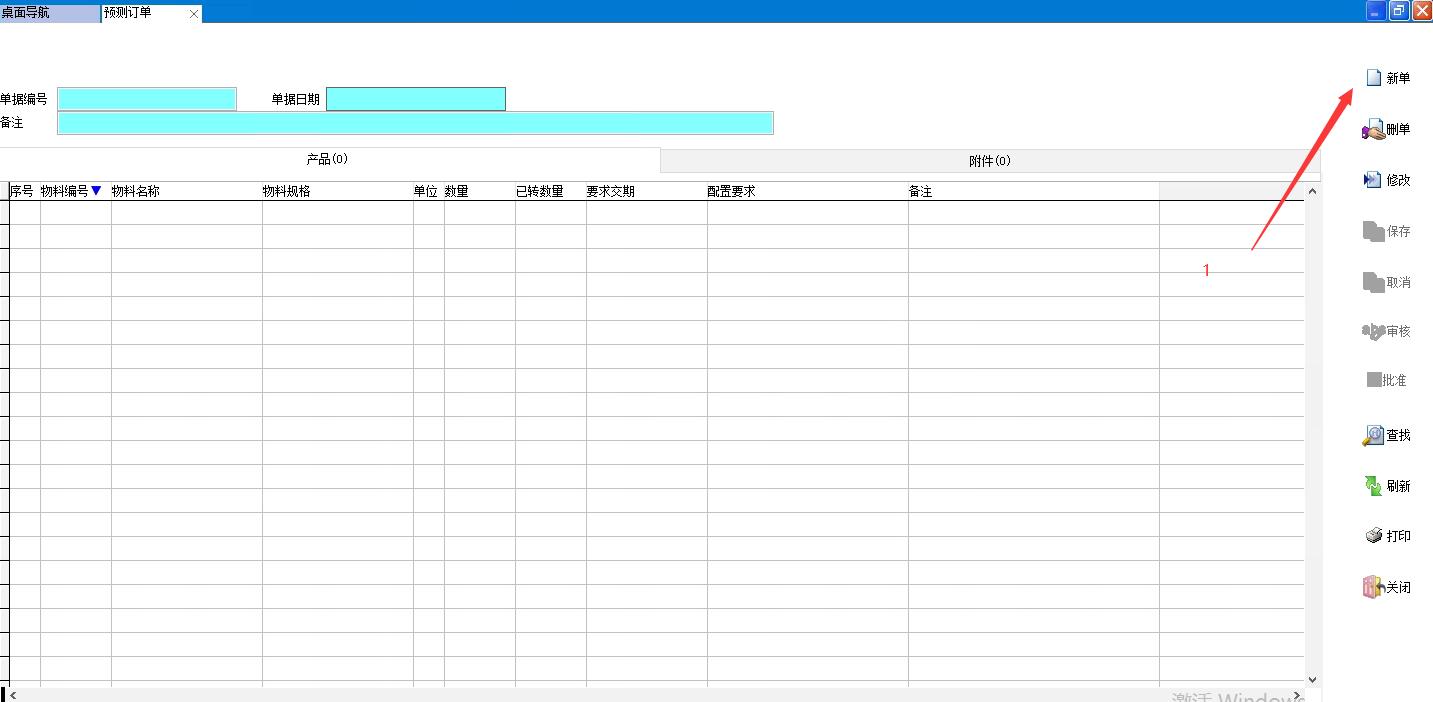Click the 单据编号 input field

147,99
